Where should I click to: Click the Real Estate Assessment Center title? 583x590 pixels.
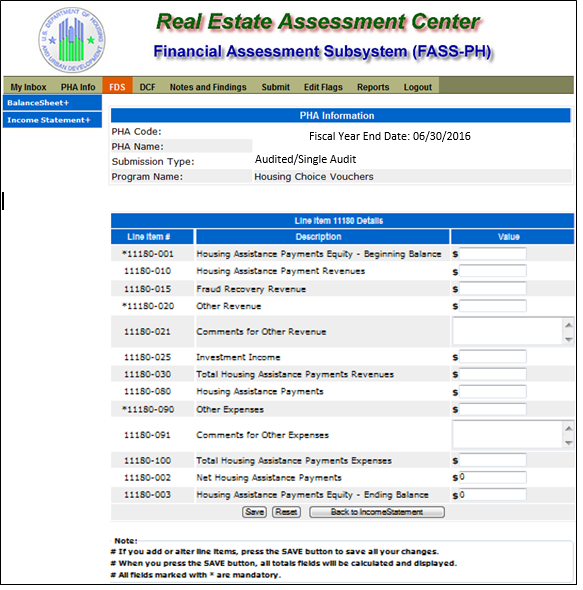(x=318, y=21)
